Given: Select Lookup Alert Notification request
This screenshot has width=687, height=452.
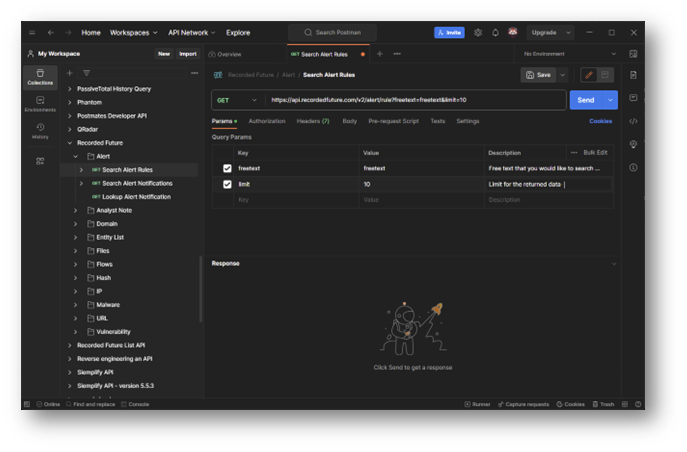Looking at the screenshot, I should pyautogui.click(x=137, y=197).
